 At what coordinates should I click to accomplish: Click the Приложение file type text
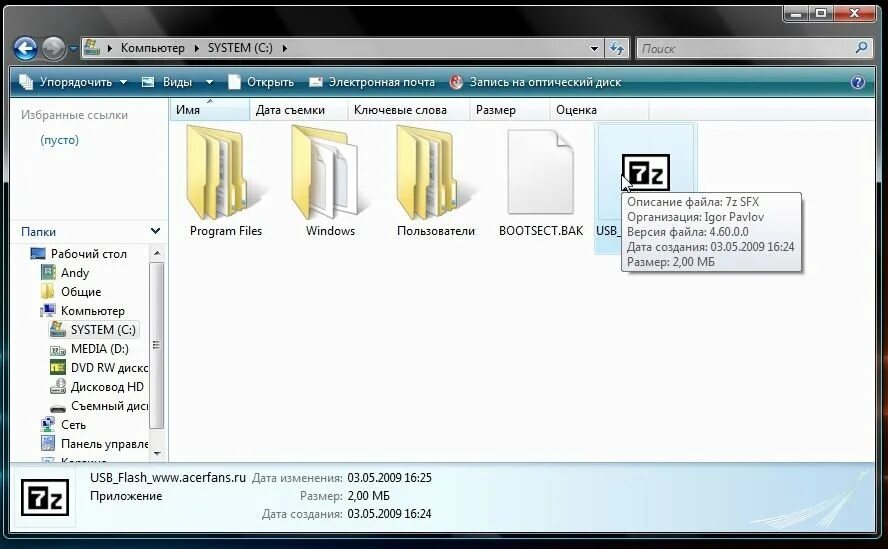[126, 496]
